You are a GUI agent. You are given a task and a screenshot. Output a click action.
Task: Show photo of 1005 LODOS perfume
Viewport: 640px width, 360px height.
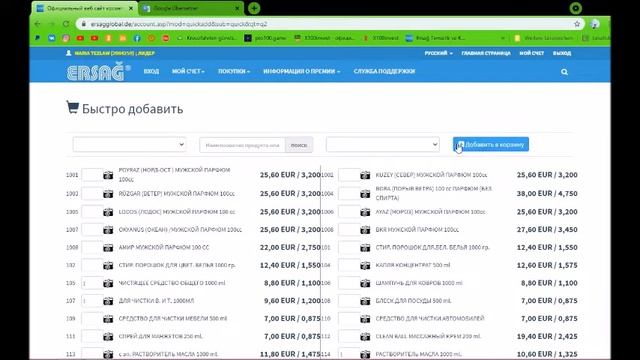tap(108, 212)
